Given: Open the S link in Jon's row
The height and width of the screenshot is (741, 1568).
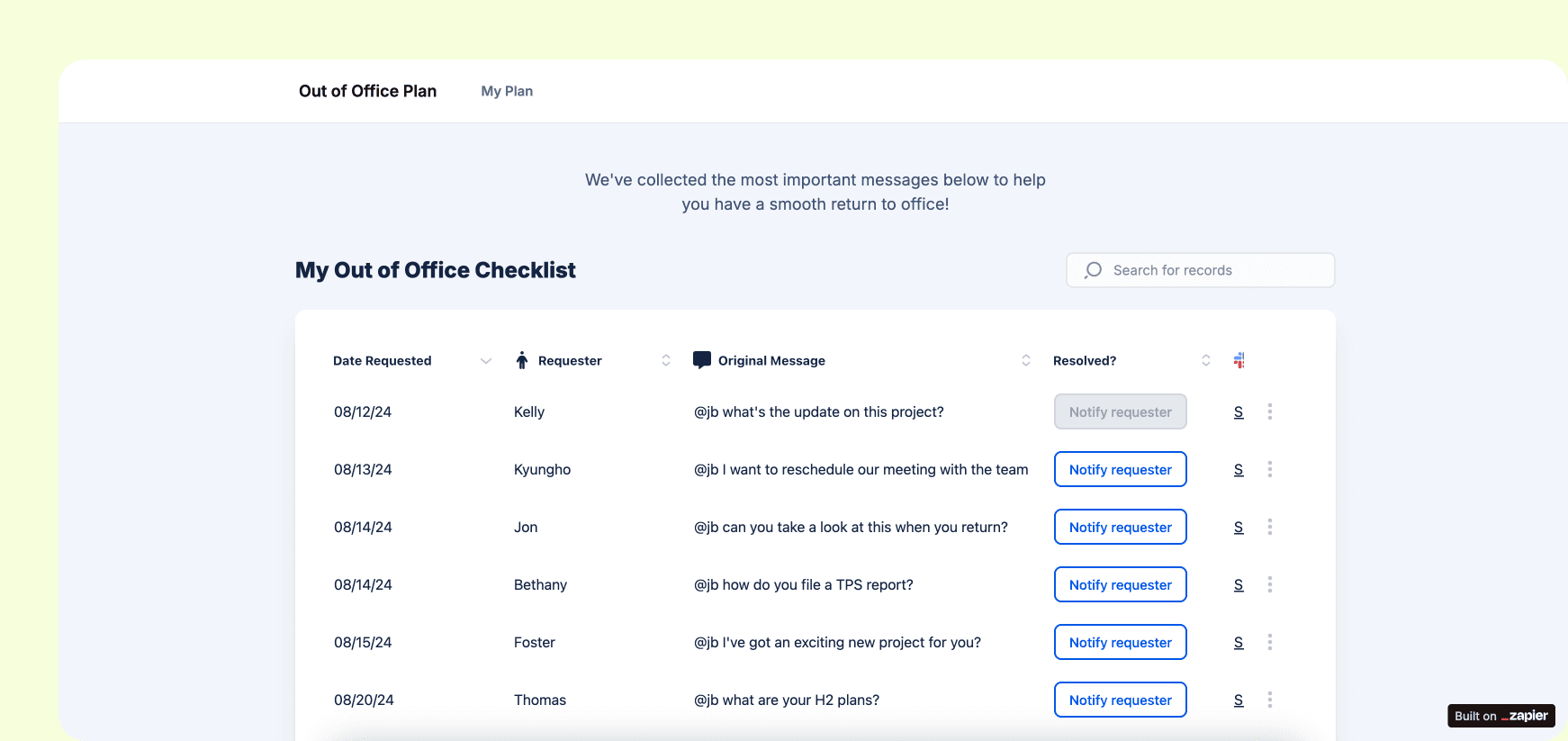Looking at the screenshot, I should click(1239, 527).
